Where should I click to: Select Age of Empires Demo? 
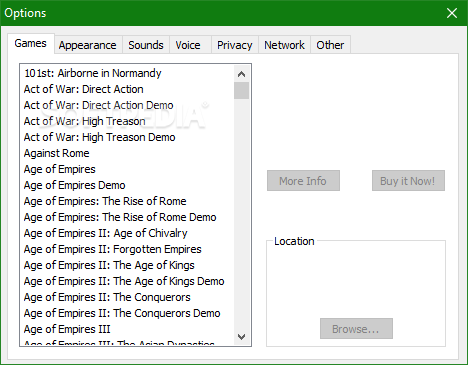pos(128,185)
